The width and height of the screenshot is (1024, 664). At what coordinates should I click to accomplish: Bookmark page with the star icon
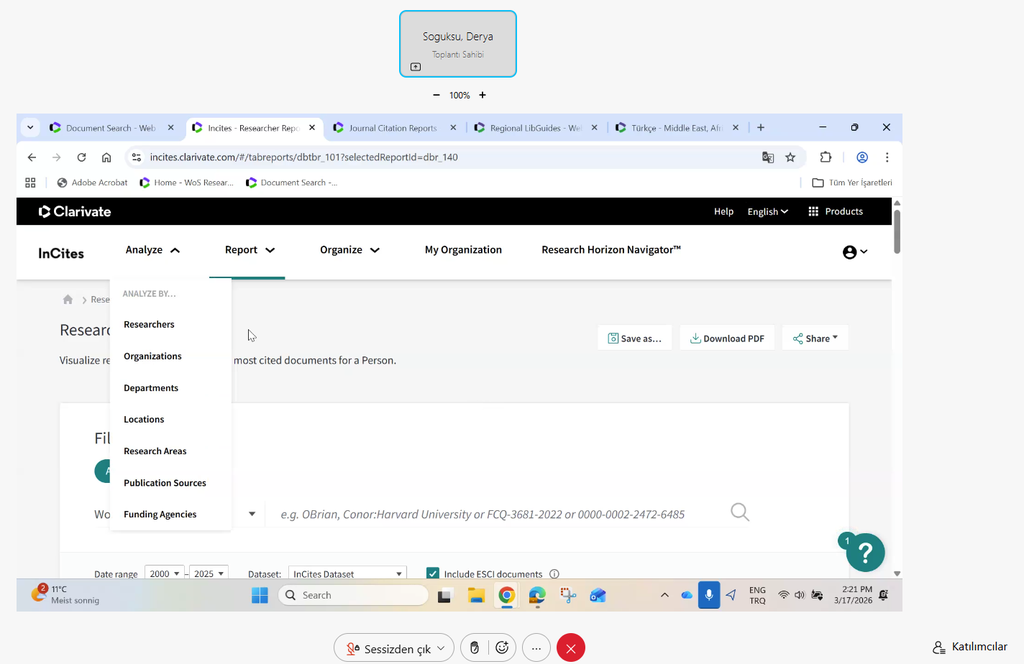[x=790, y=157]
